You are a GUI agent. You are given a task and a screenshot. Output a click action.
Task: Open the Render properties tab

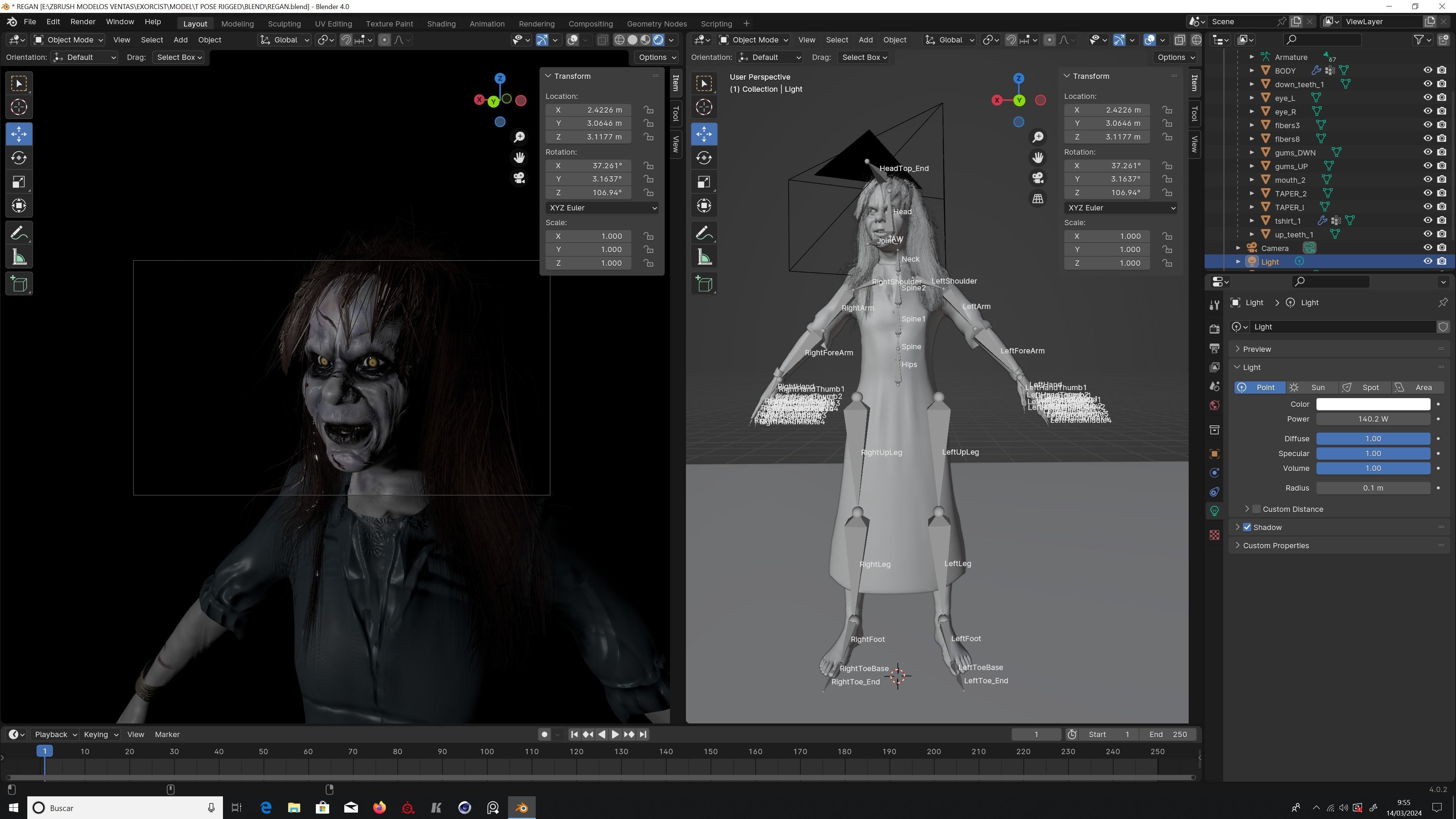[1214, 328]
